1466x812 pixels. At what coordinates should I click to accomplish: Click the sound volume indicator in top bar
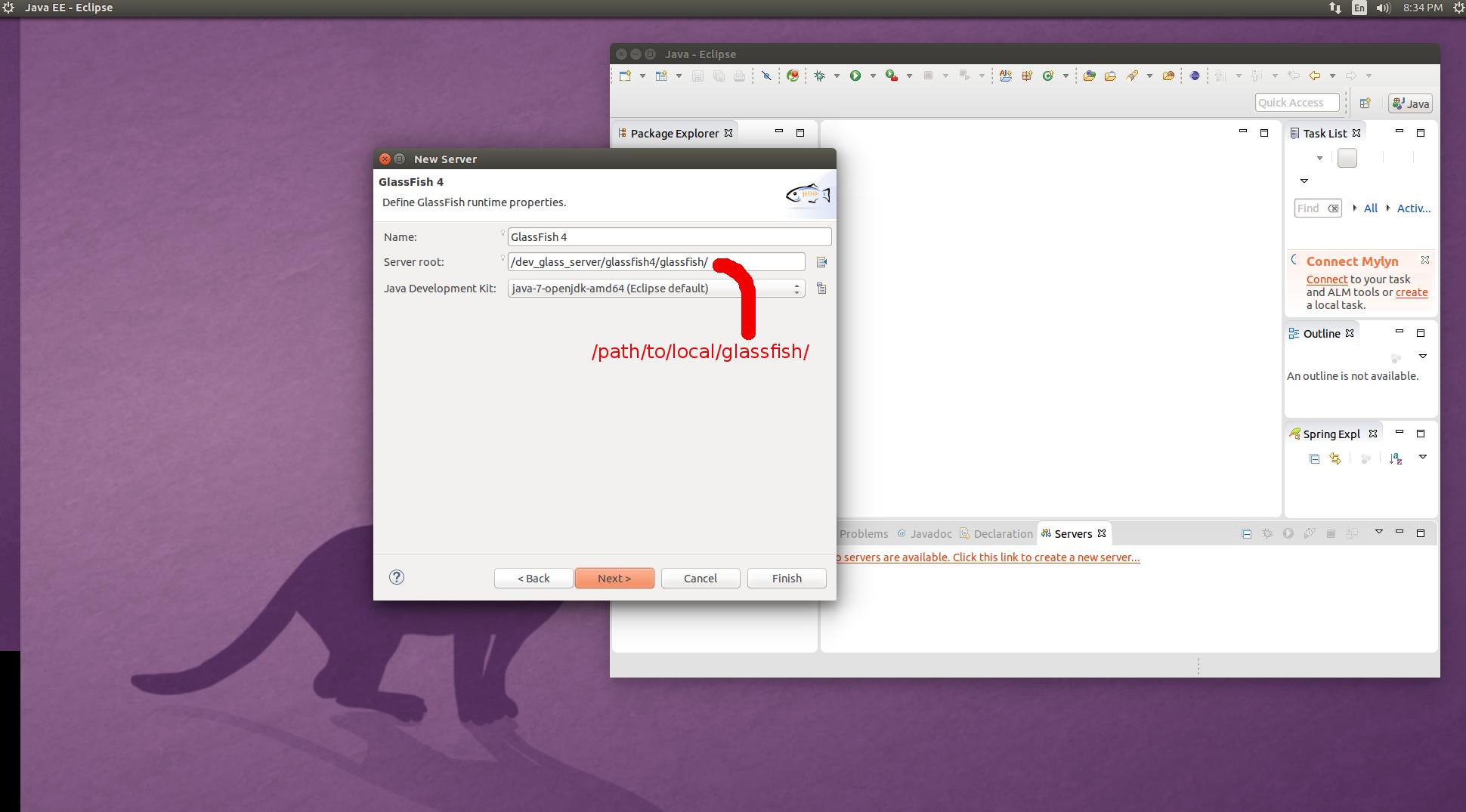1384,8
